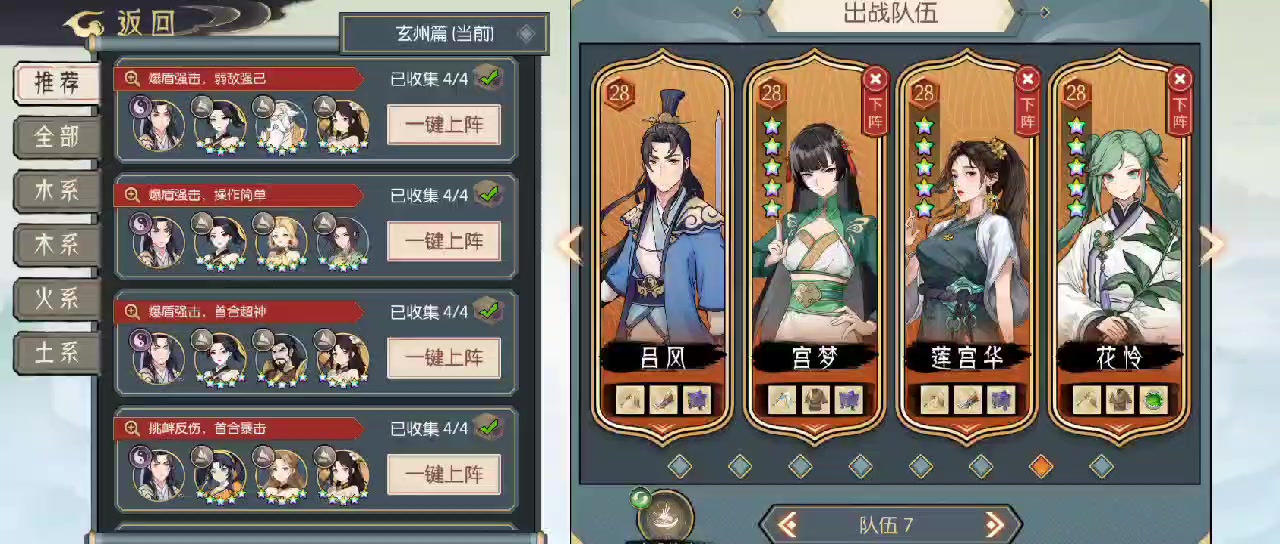The width and height of the screenshot is (1280, 544).
Task: Open the 玄州篇 (当前) chapter dropdown
Action: click(445, 34)
